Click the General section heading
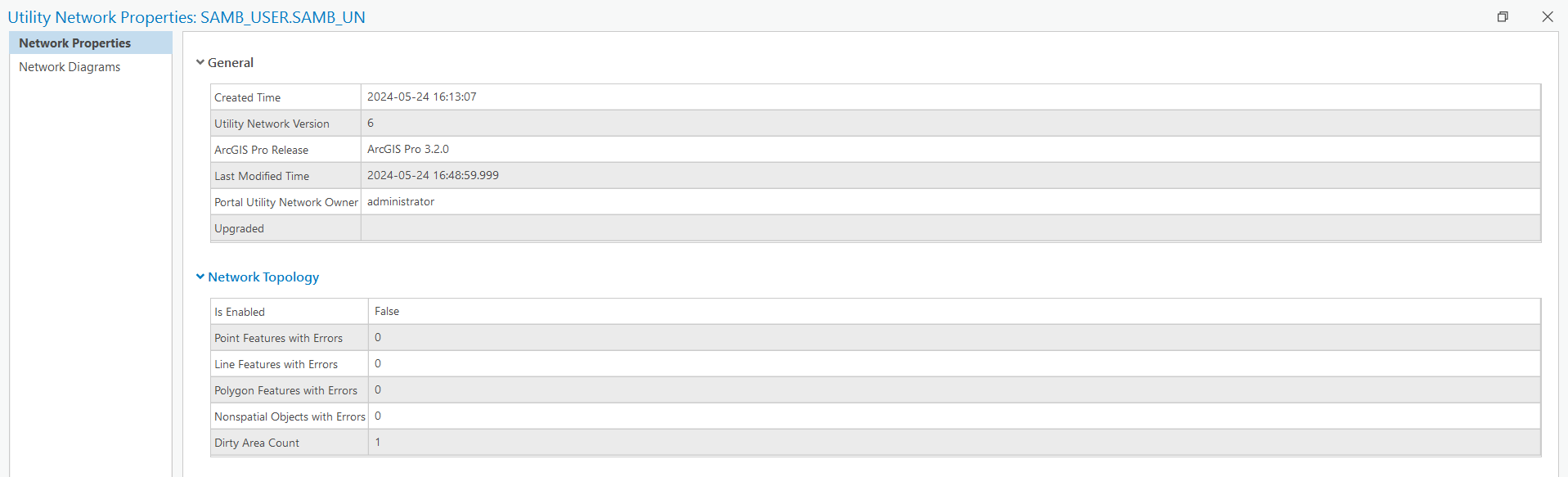This screenshot has height=477, width=1568. [231, 61]
